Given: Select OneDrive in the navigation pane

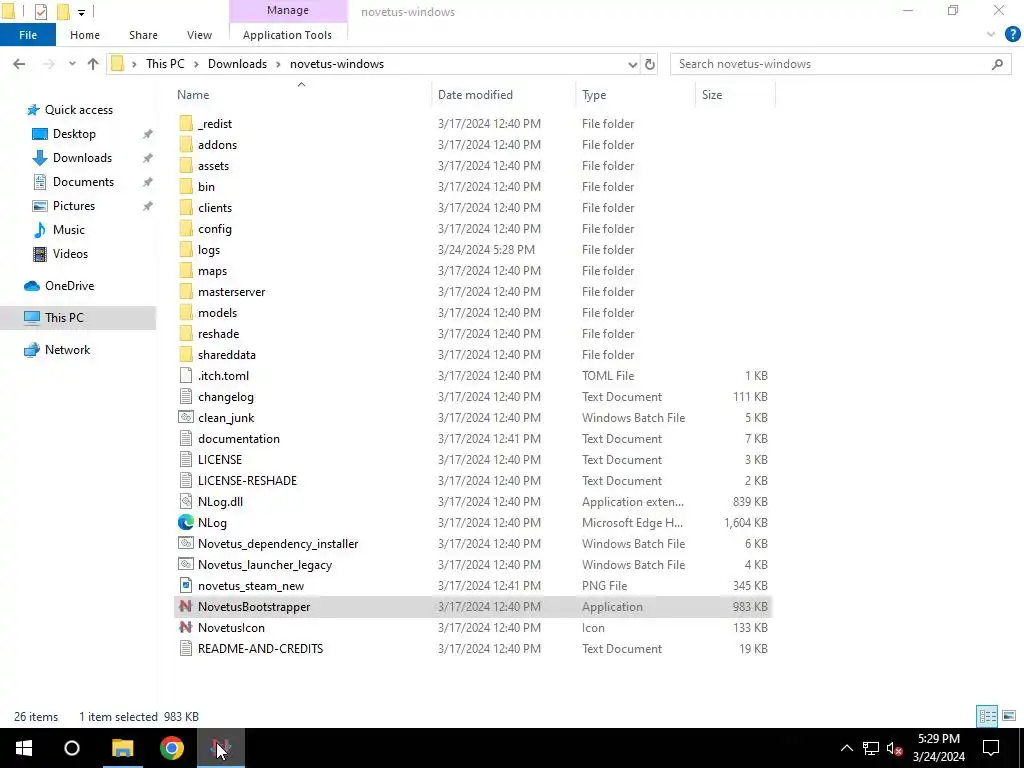Looking at the screenshot, I should 69,286.
